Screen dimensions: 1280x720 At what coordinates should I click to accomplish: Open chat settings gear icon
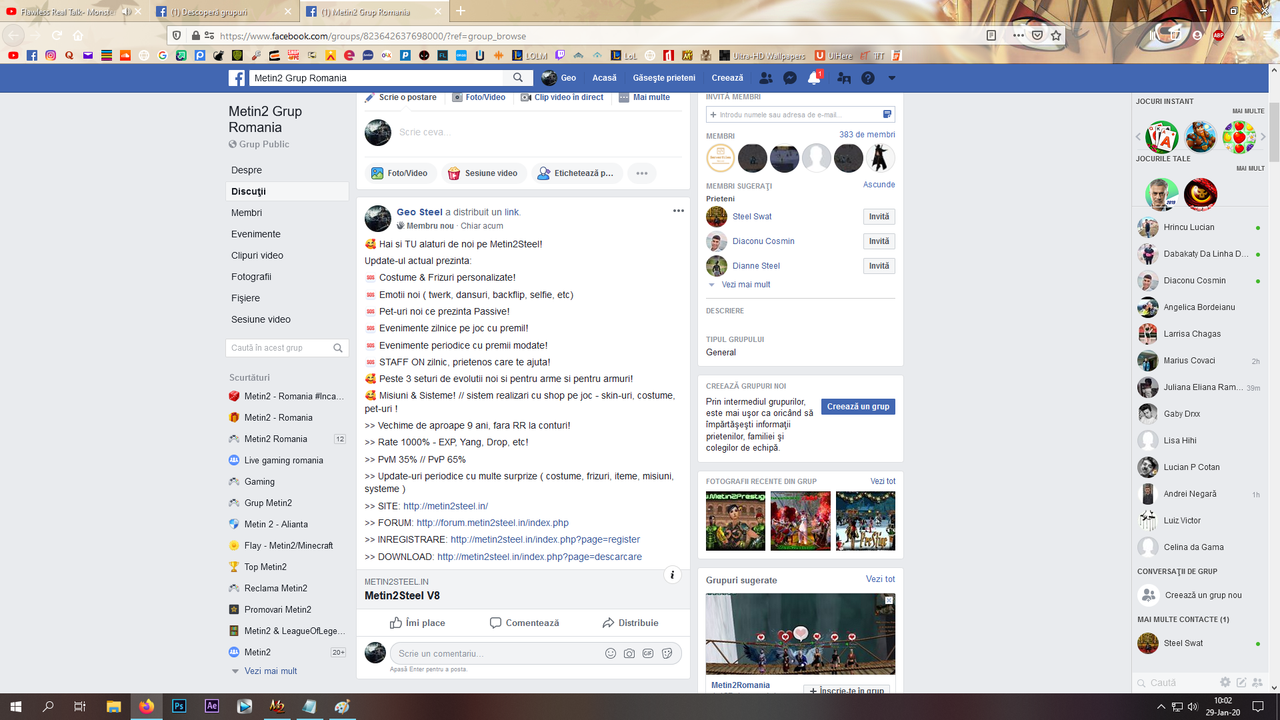pos(1225,682)
